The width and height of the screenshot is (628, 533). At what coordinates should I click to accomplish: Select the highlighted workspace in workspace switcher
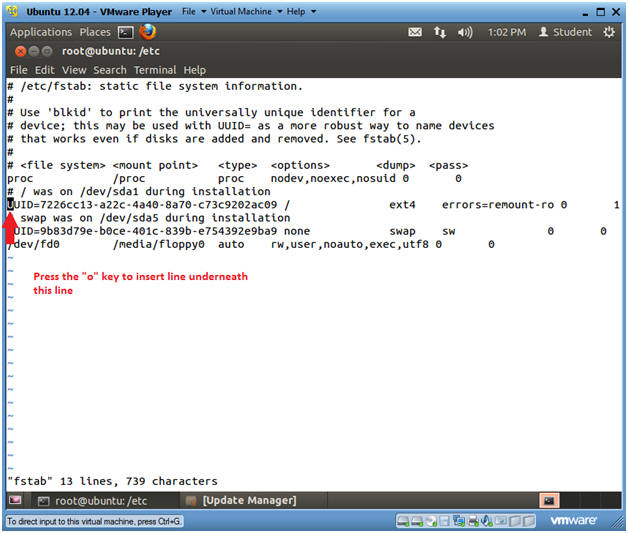tap(549, 501)
